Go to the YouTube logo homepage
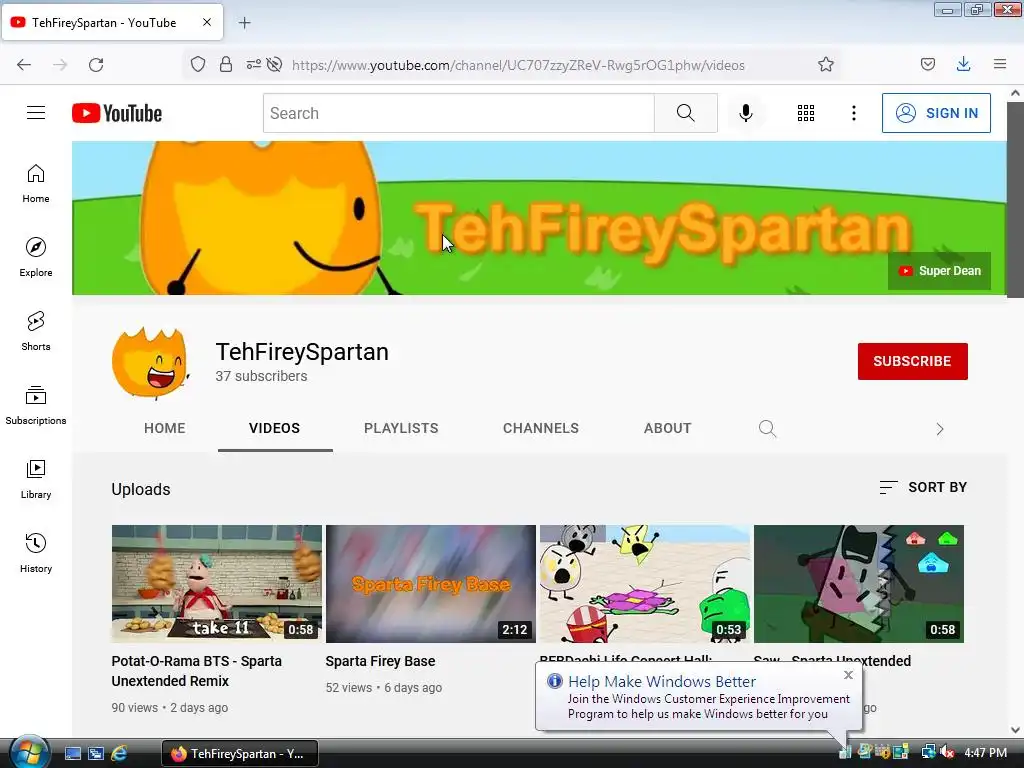This screenshot has height=768, width=1024. coord(117,113)
